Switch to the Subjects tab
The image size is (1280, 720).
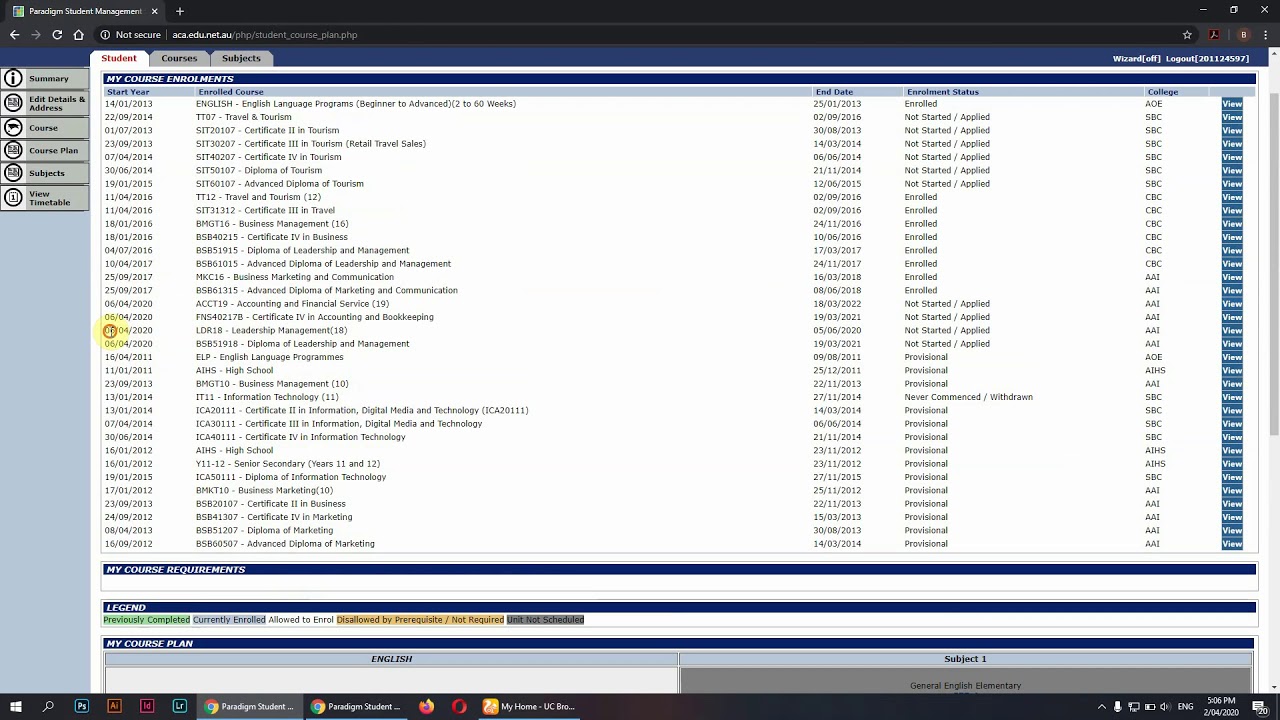point(241,58)
